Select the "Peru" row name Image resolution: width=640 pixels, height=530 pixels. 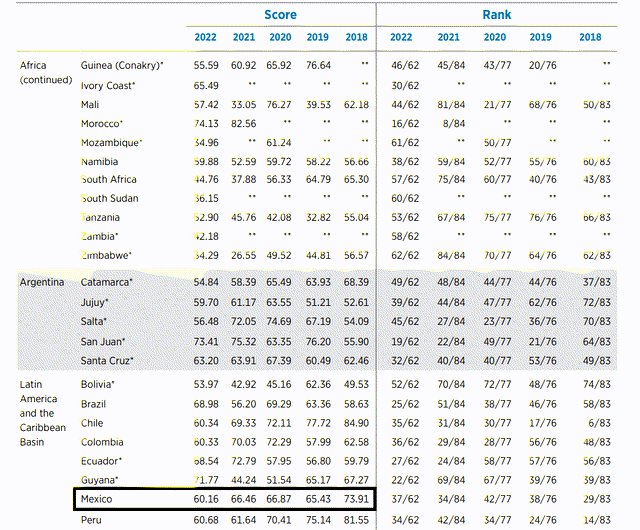[x=91, y=520]
